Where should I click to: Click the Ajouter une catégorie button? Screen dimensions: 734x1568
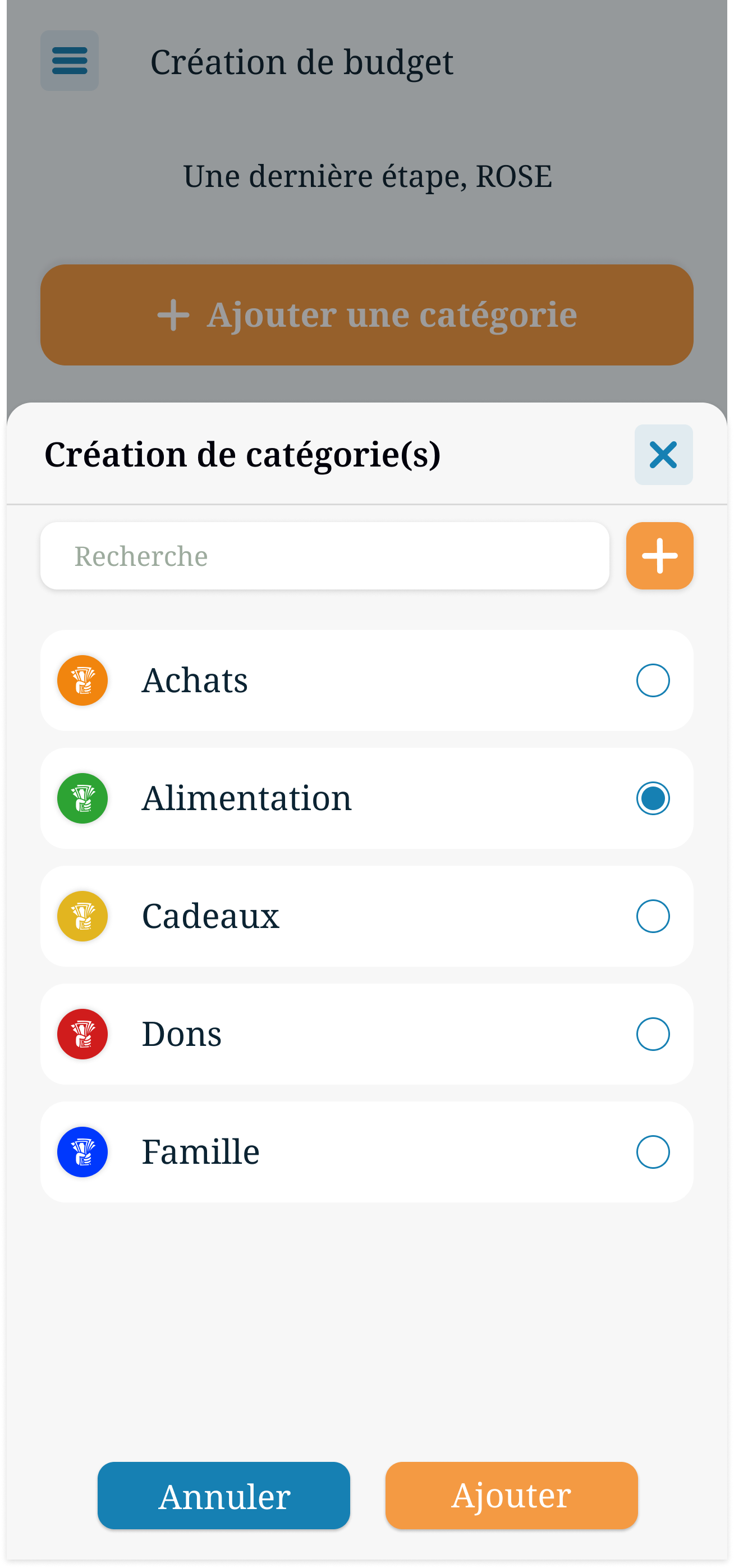[366, 315]
